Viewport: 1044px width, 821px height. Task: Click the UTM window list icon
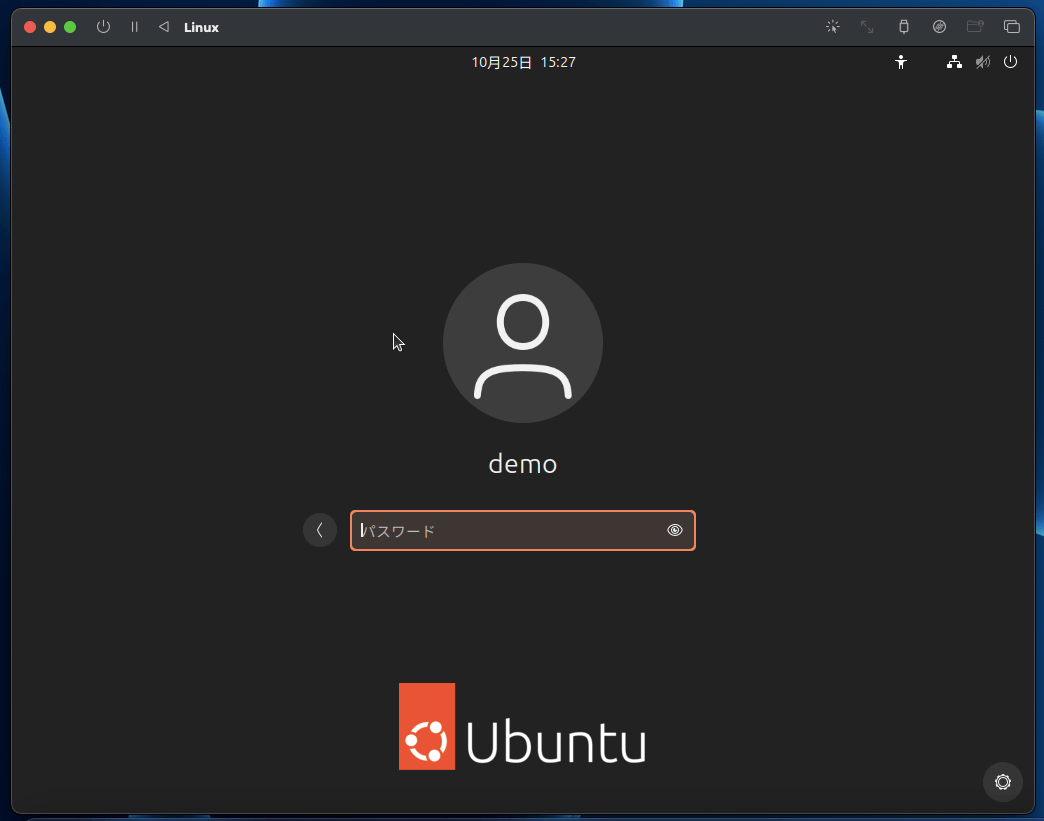pyautogui.click(x=1011, y=27)
